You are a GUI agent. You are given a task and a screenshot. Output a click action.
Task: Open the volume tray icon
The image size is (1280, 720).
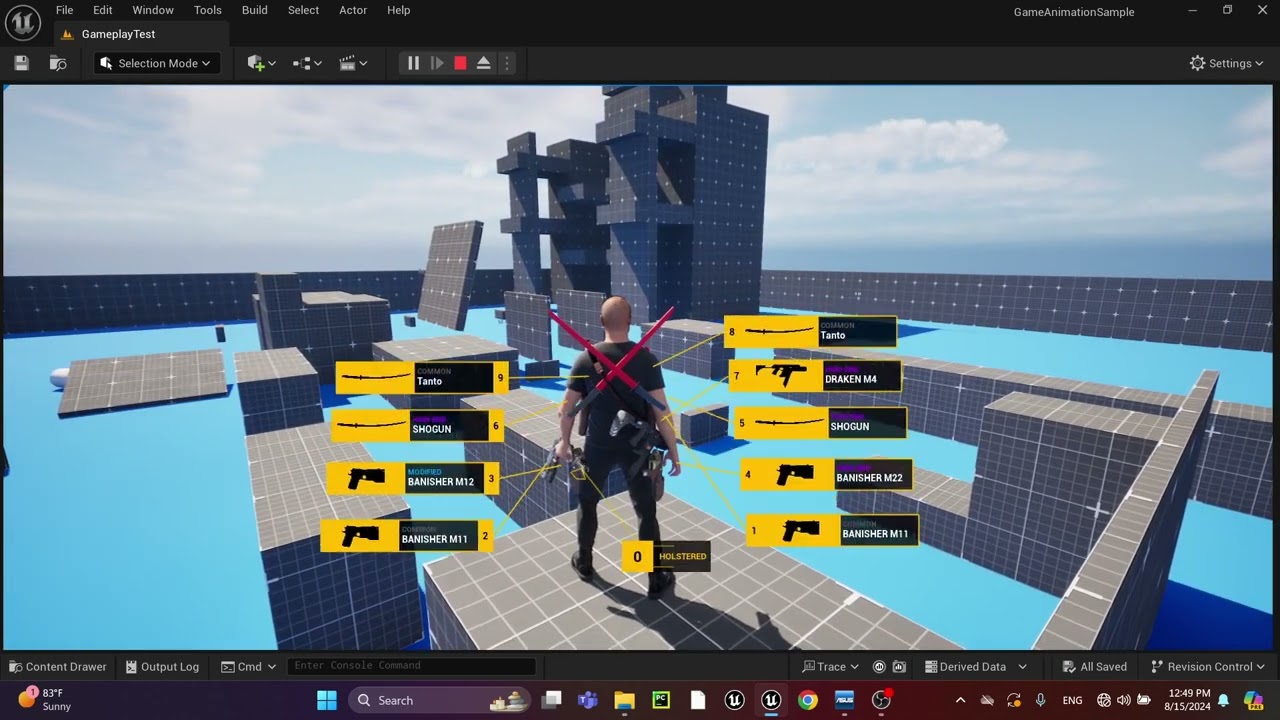[x=1124, y=700]
